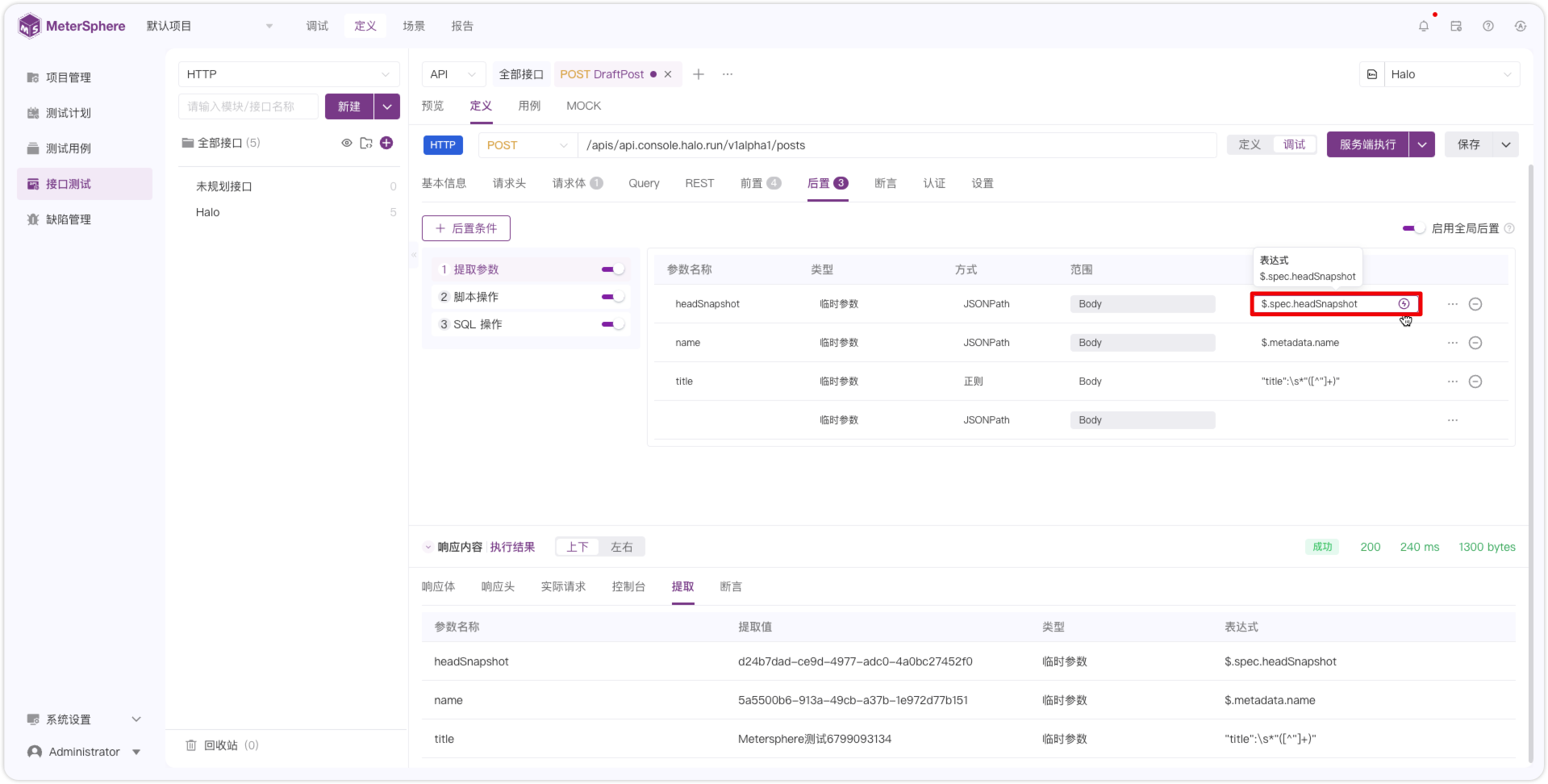The height and width of the screenshot is (784, 1548).
Task: Click the 后置条件 add button
Action: point(466,228)
